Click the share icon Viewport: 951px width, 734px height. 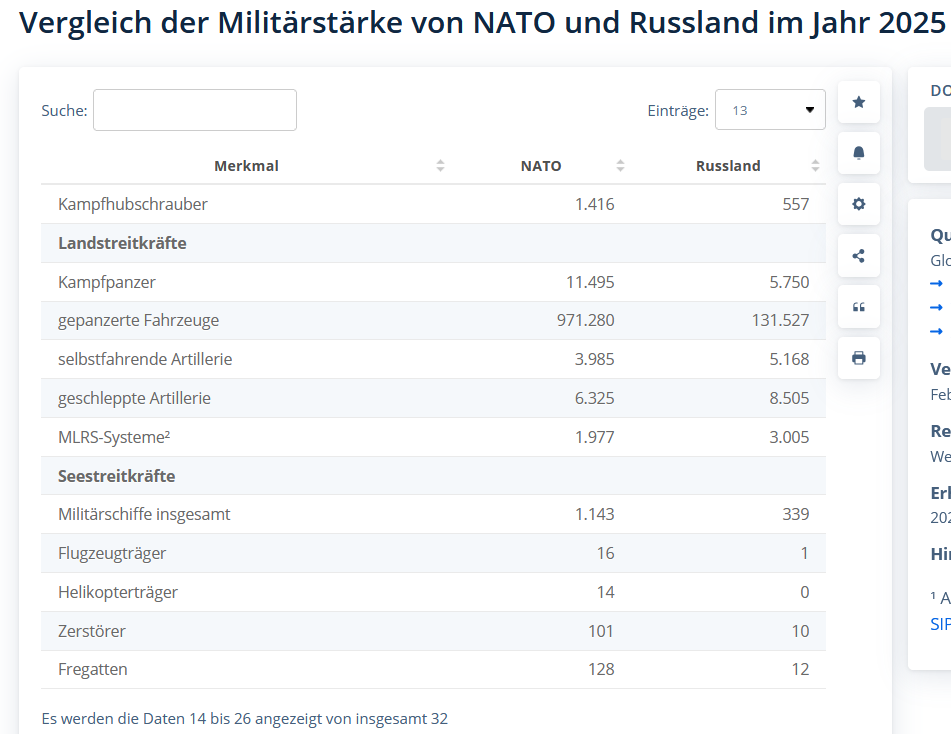858,255
